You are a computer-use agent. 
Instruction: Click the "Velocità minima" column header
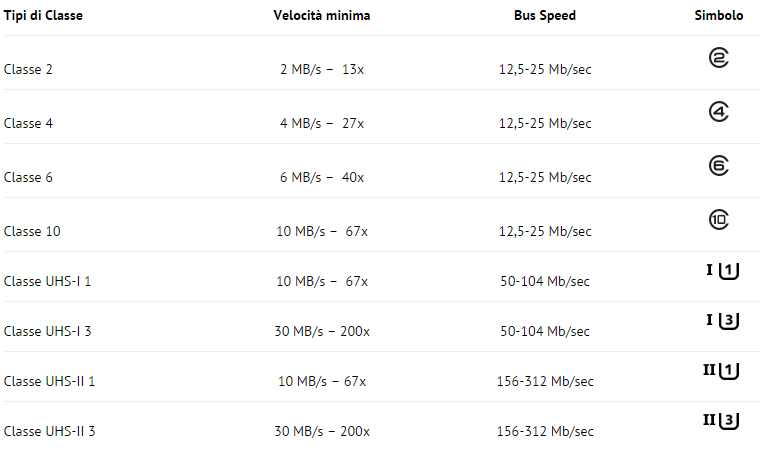pyautogui.click(x=322, y=16)
